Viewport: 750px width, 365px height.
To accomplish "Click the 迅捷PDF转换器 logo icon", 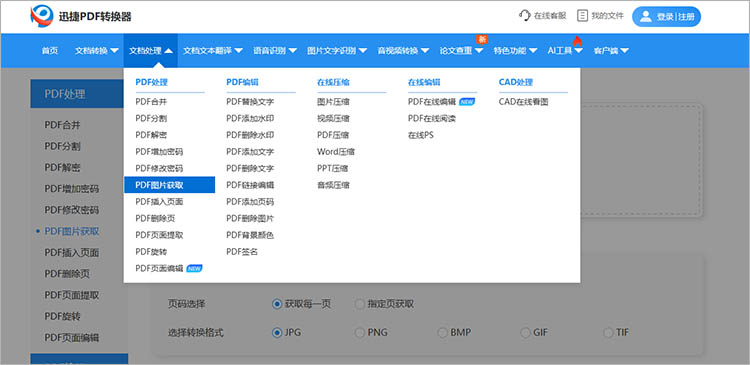I will (42, 16).
